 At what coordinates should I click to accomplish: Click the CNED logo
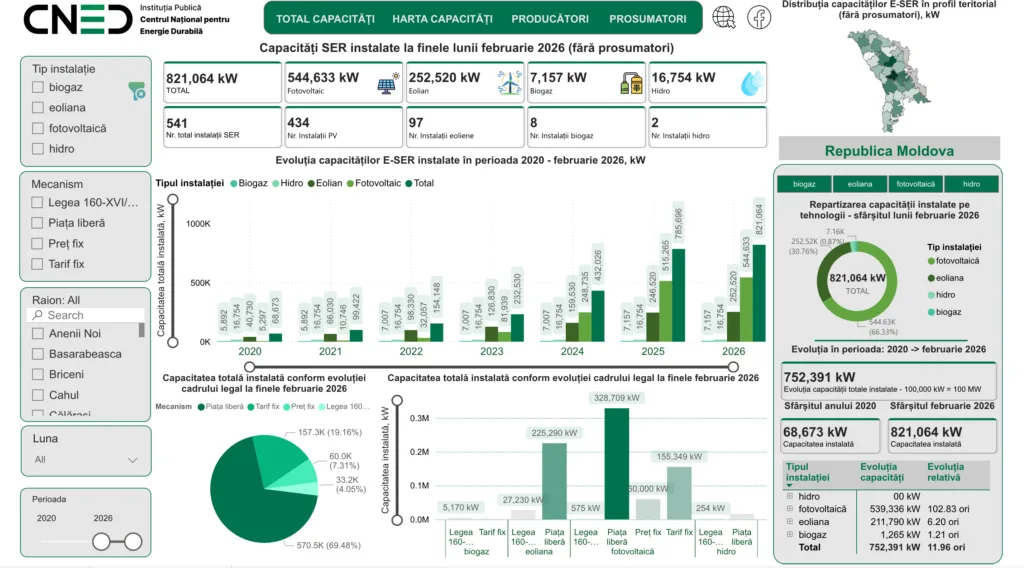pyautogui.click(x=77, y=19)
